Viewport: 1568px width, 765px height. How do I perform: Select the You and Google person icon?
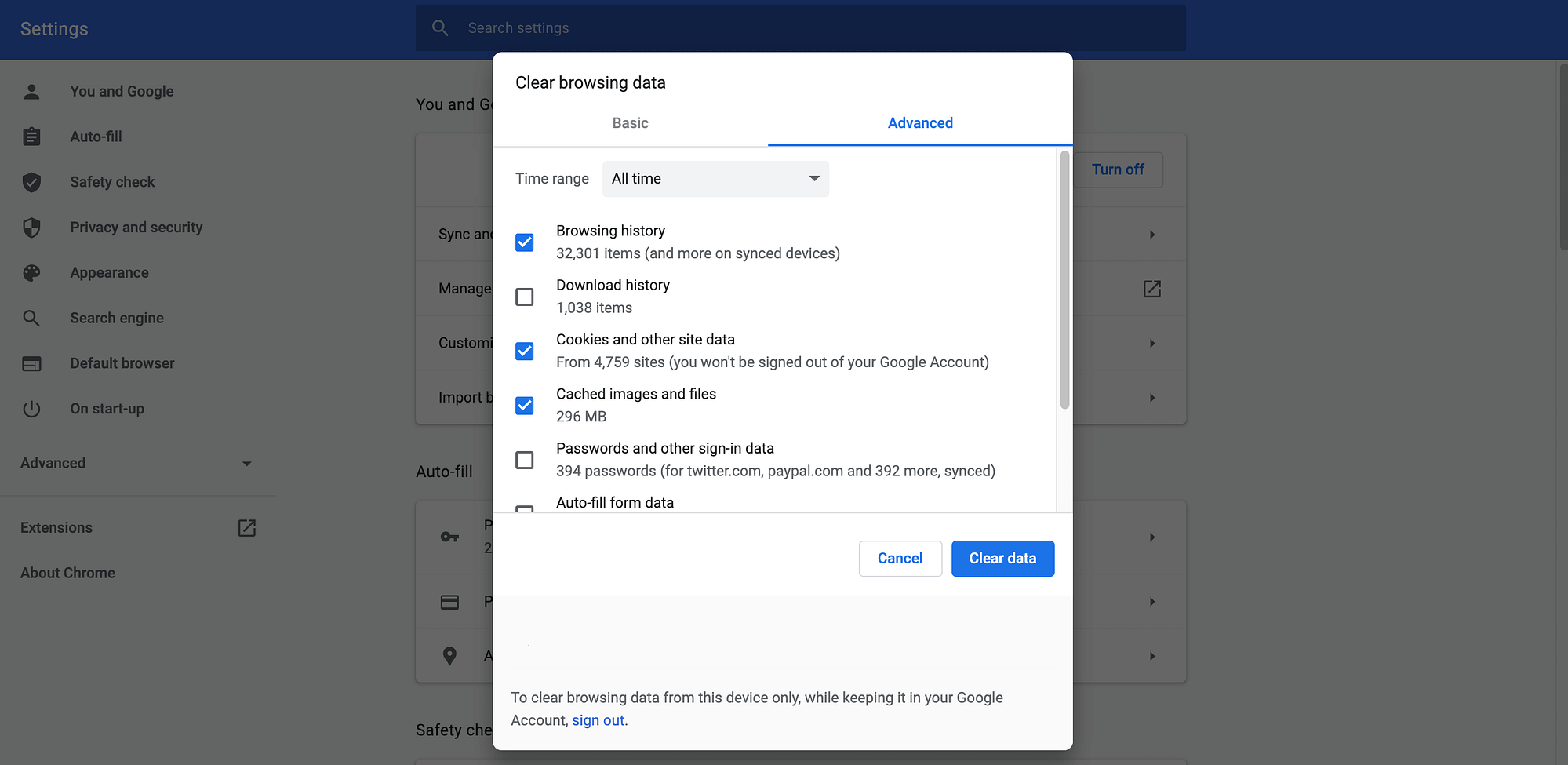[x=31, y=91]
